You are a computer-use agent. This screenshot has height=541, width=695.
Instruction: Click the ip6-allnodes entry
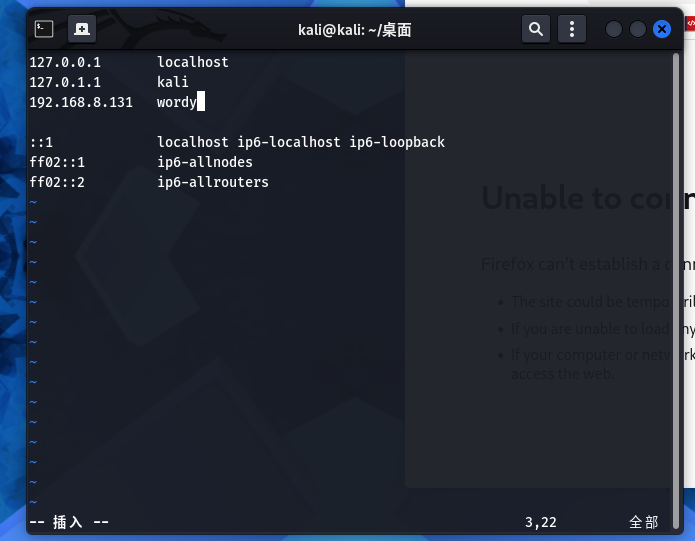(204, 162)
